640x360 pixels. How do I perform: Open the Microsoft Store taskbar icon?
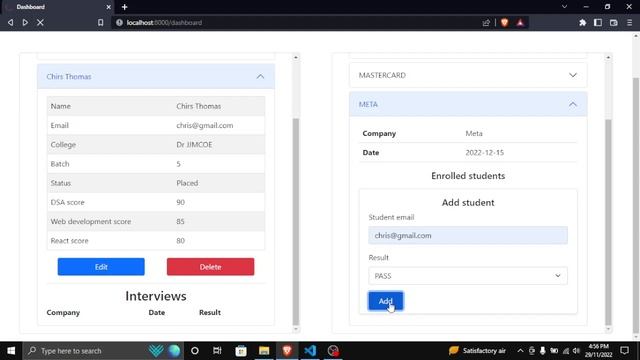click(x=241, y=351)
